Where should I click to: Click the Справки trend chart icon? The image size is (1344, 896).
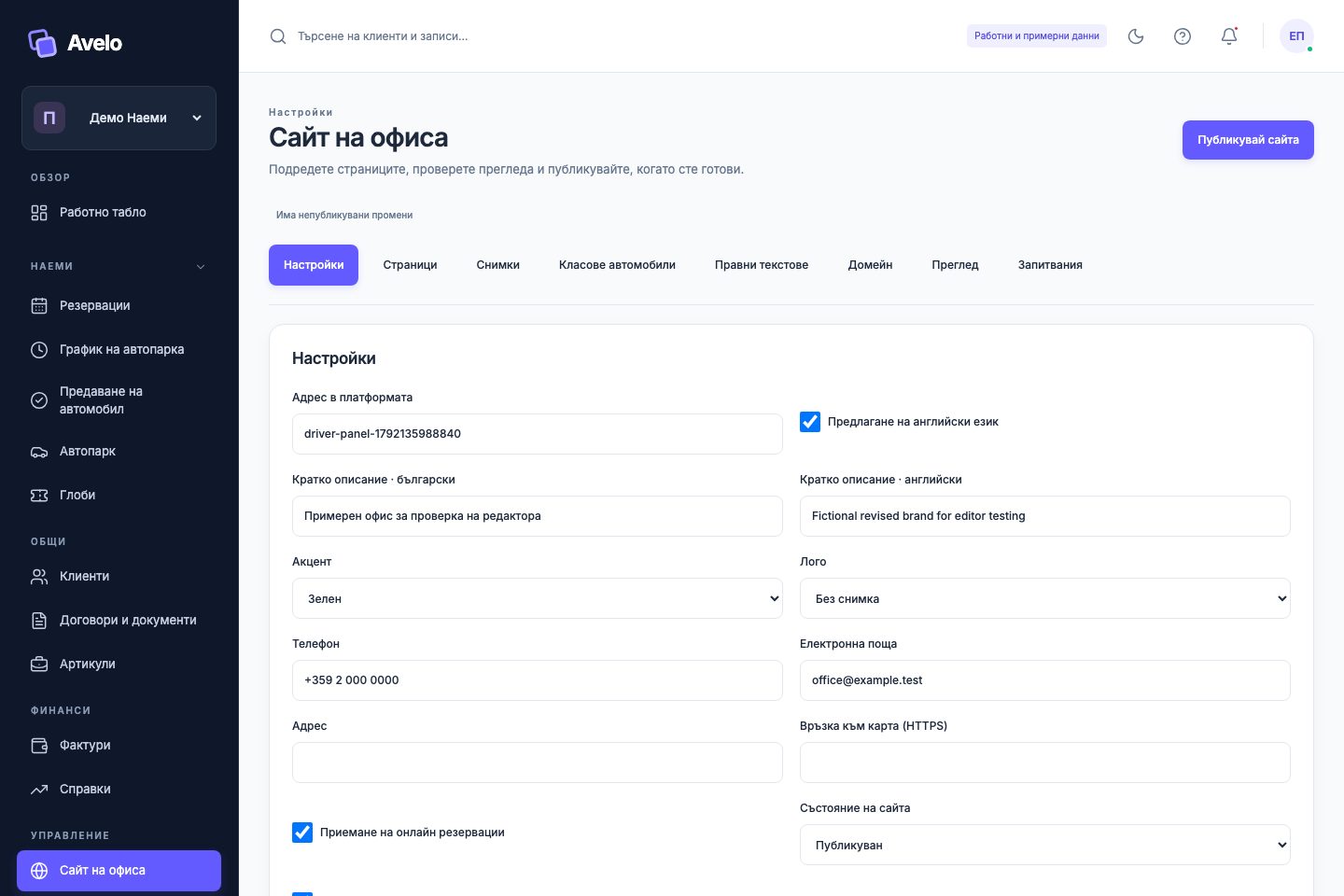[x=39, y=790]
